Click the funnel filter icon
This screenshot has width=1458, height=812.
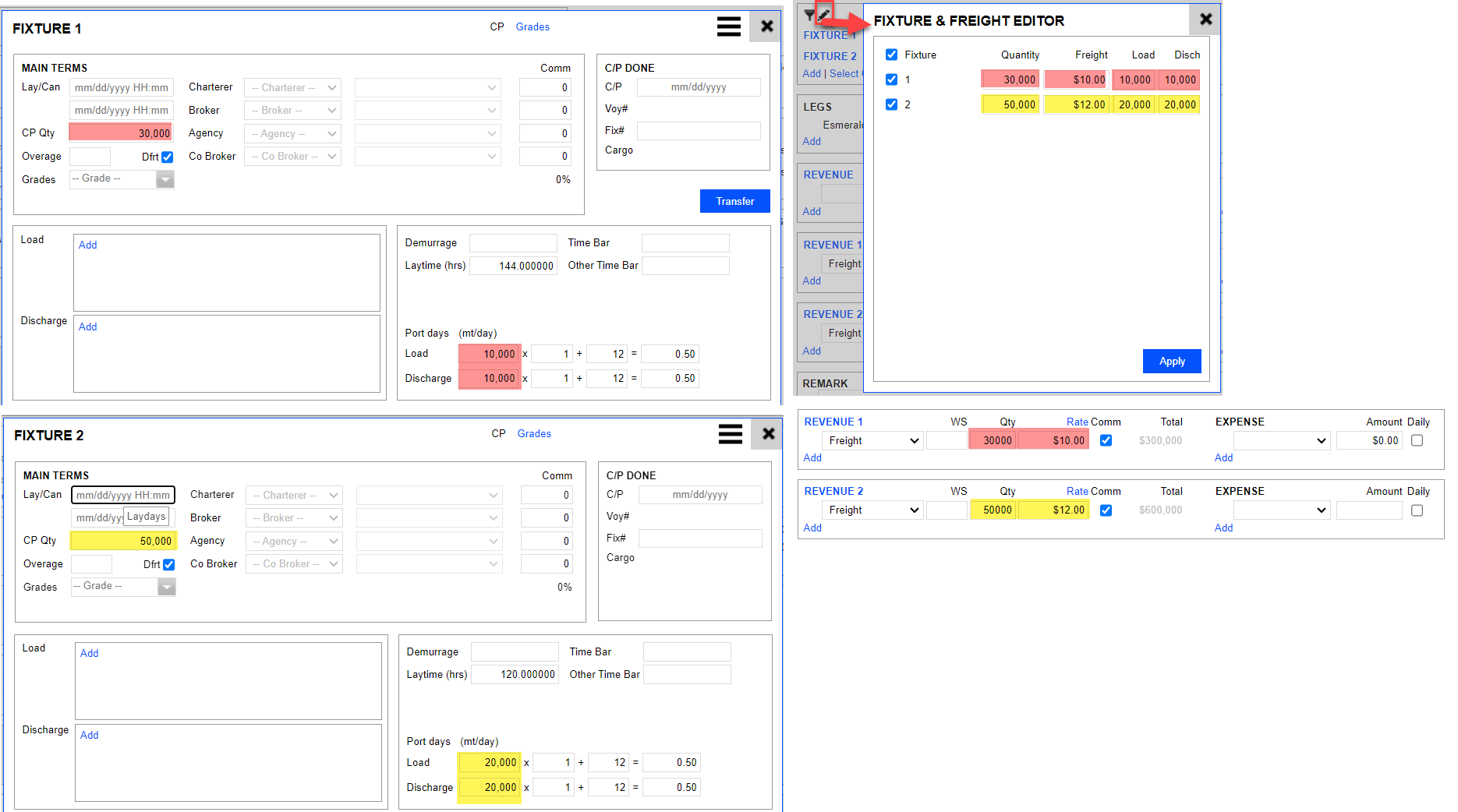point(809,14)
